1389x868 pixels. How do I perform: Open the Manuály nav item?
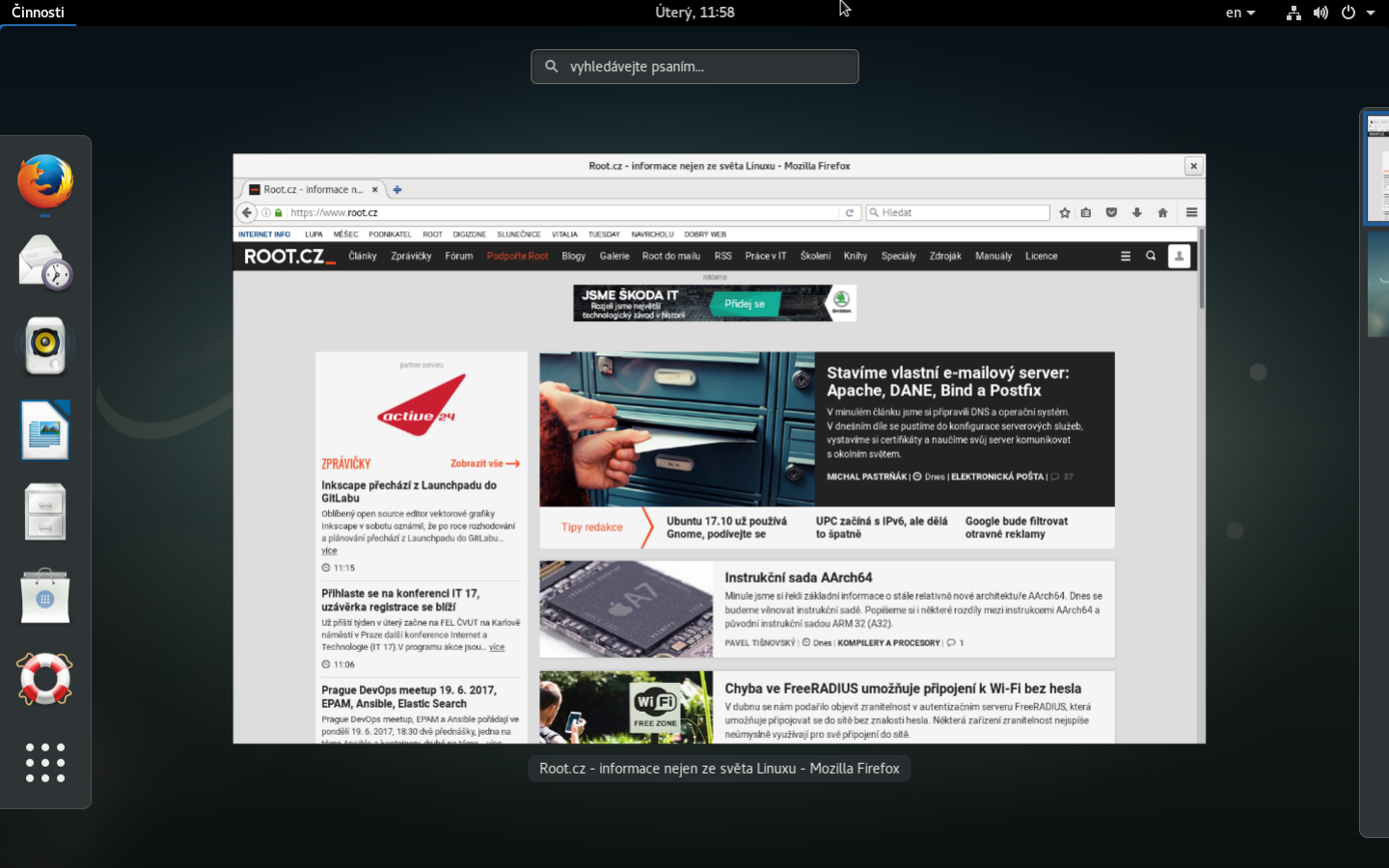994,256
